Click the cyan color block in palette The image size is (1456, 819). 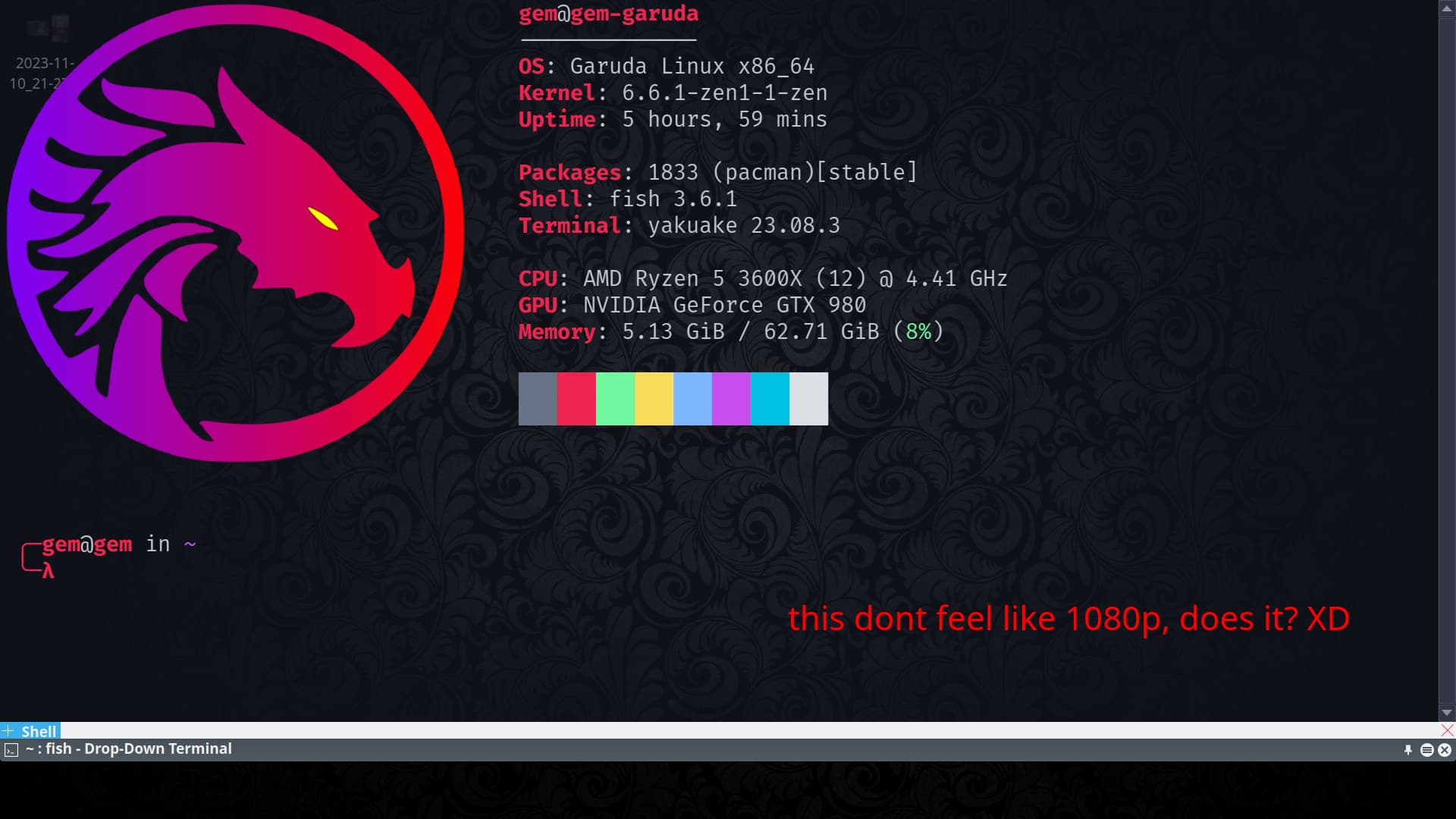(x=770, y=399)
